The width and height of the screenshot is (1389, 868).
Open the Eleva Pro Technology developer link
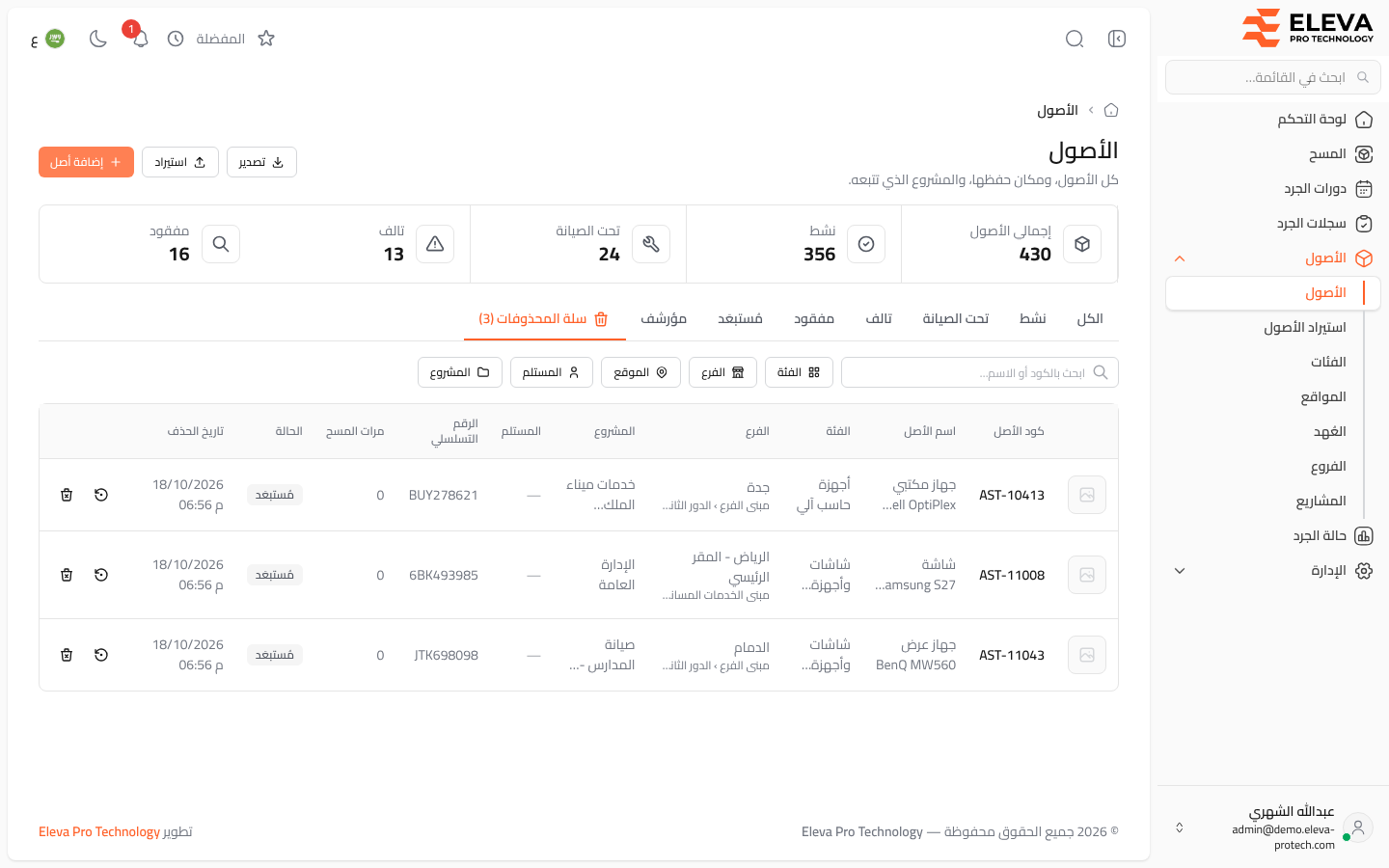[x=99, y=832]
